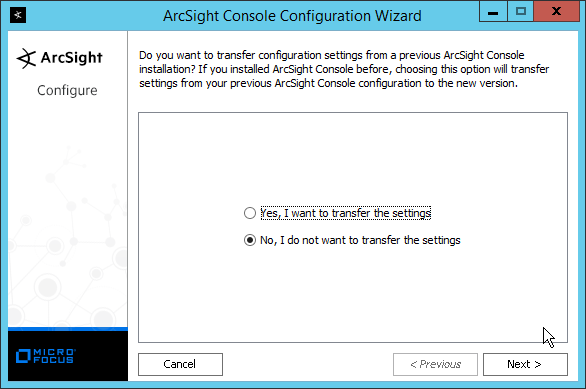Select the No transfer radio button
The width and height of the screenshot is (586, 389).
coord(250,240)
